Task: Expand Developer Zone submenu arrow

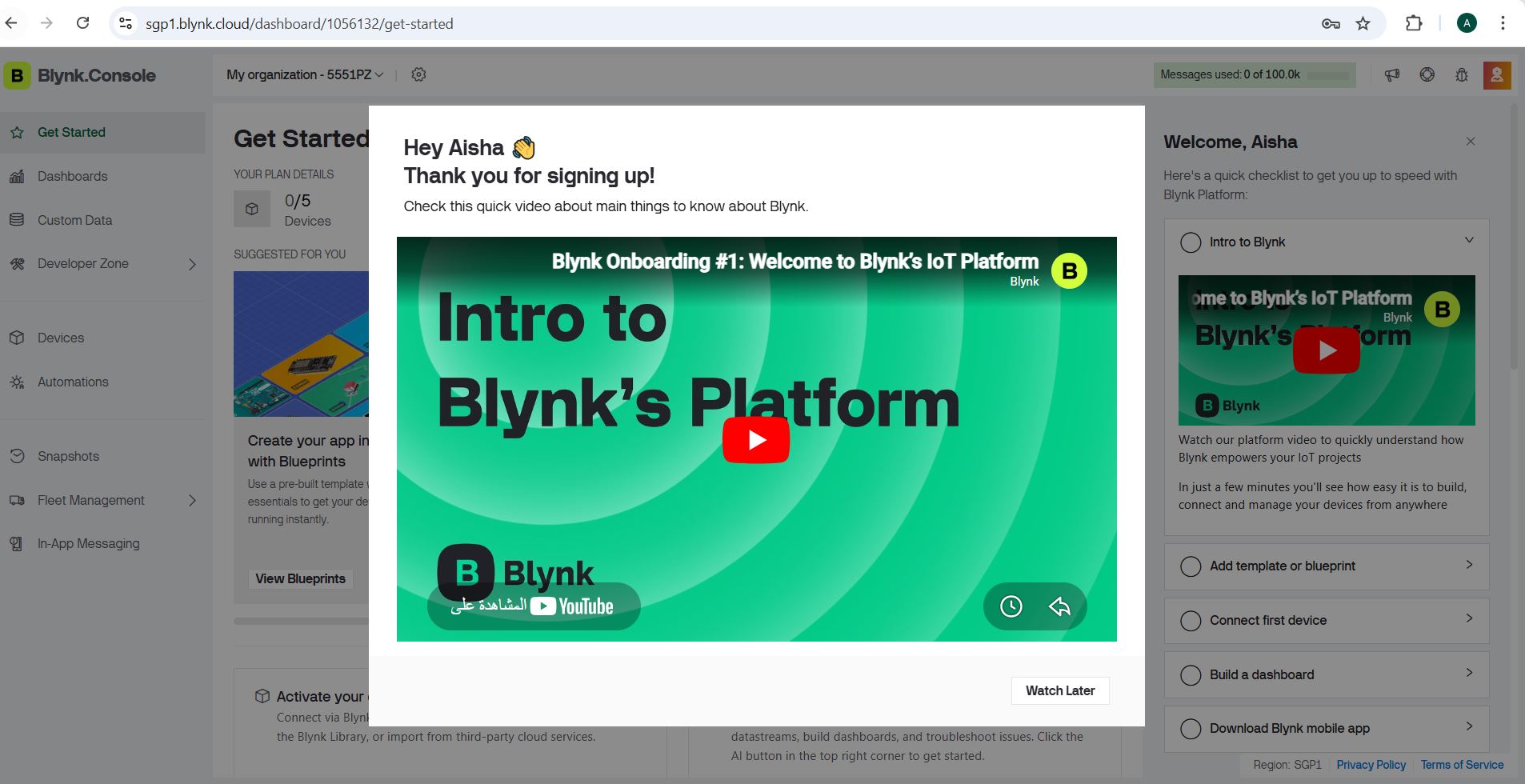Action: tap(192, 264)
